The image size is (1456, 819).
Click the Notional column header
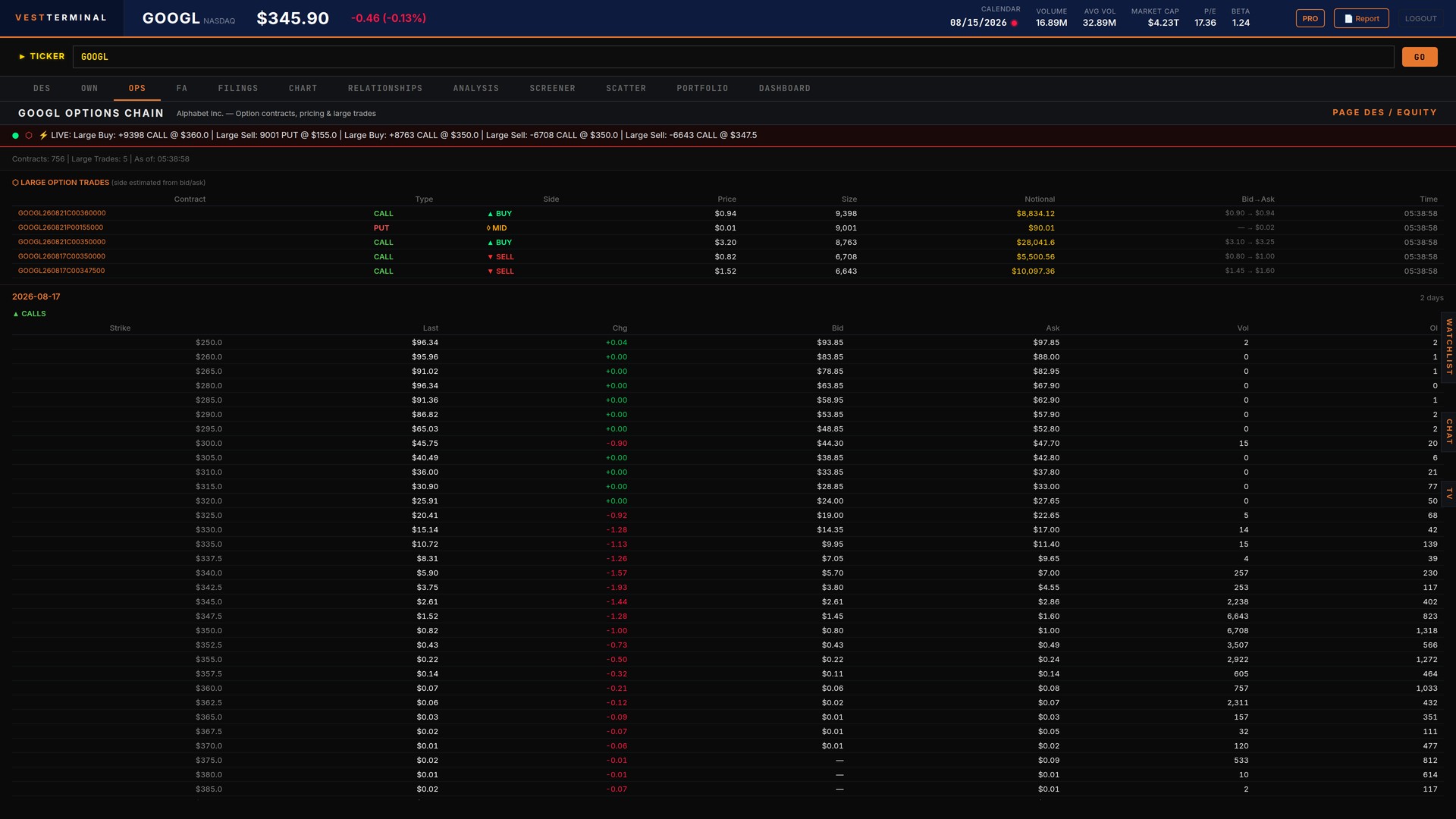1040,199
